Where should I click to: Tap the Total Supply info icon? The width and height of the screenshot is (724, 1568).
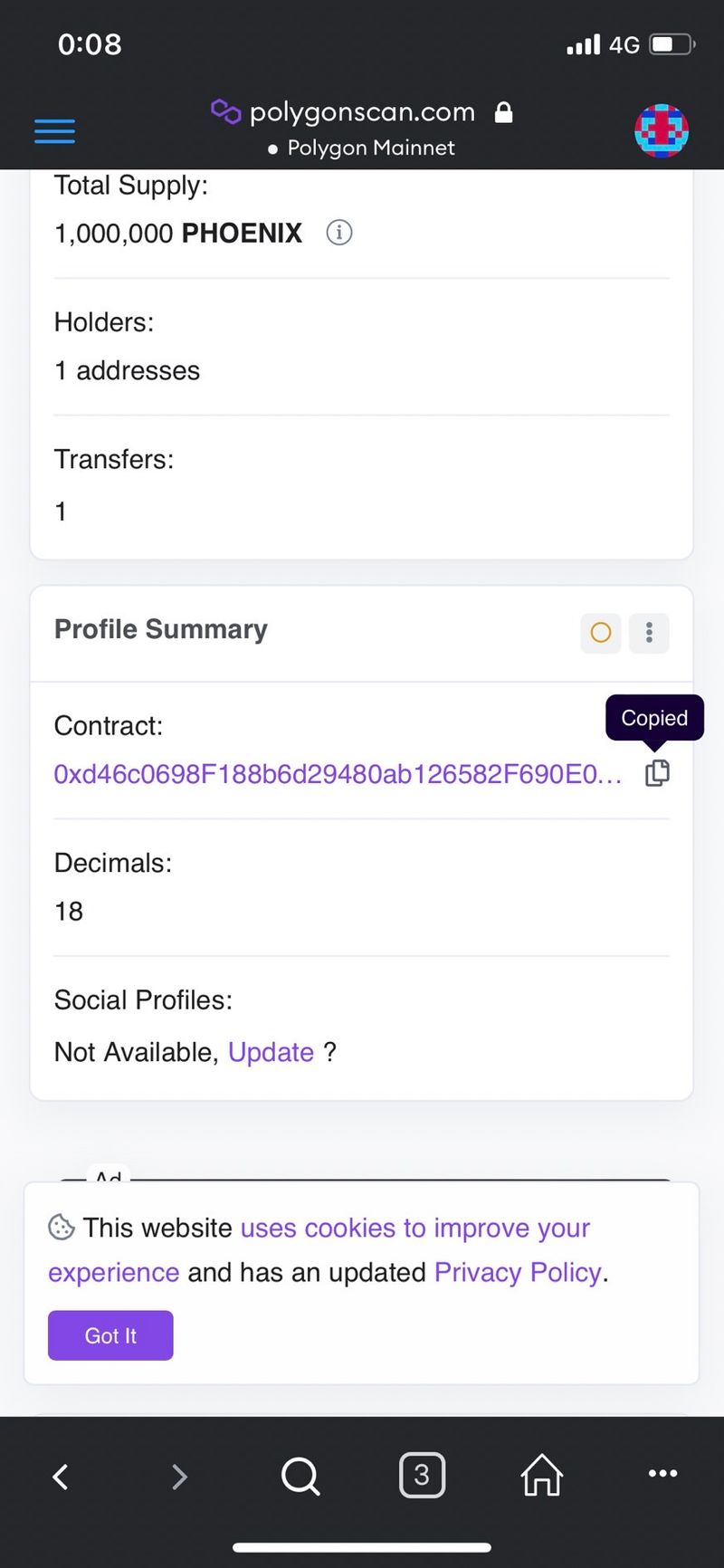pyautogui.click(x=339, y=233)
